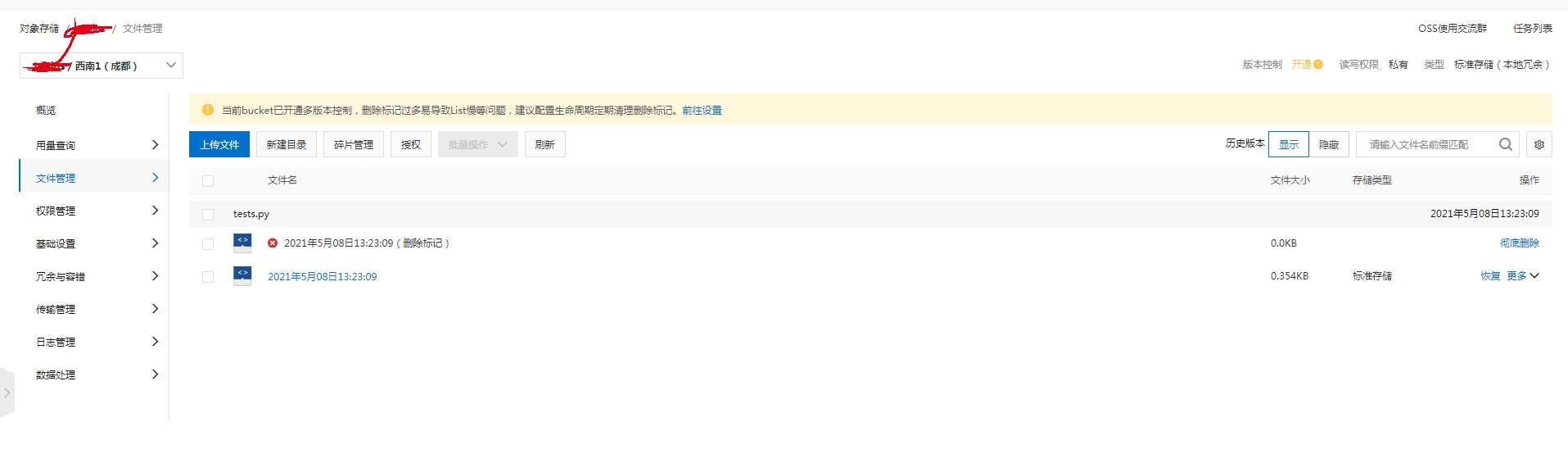
Task: Select 文件管理 in the sidebar
Action: pyautogui.click(x=56, y=178)
